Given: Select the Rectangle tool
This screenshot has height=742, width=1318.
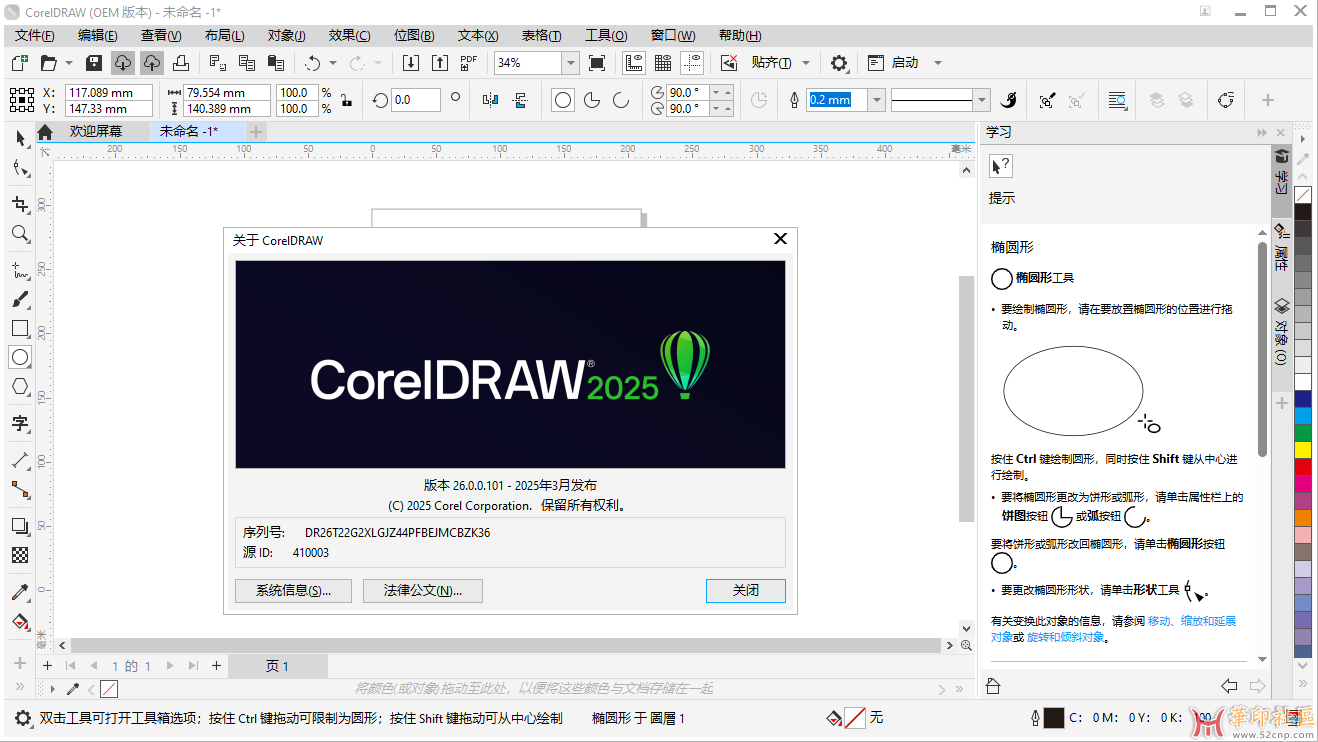Looking at the screenshot, I should pos(20,328).
